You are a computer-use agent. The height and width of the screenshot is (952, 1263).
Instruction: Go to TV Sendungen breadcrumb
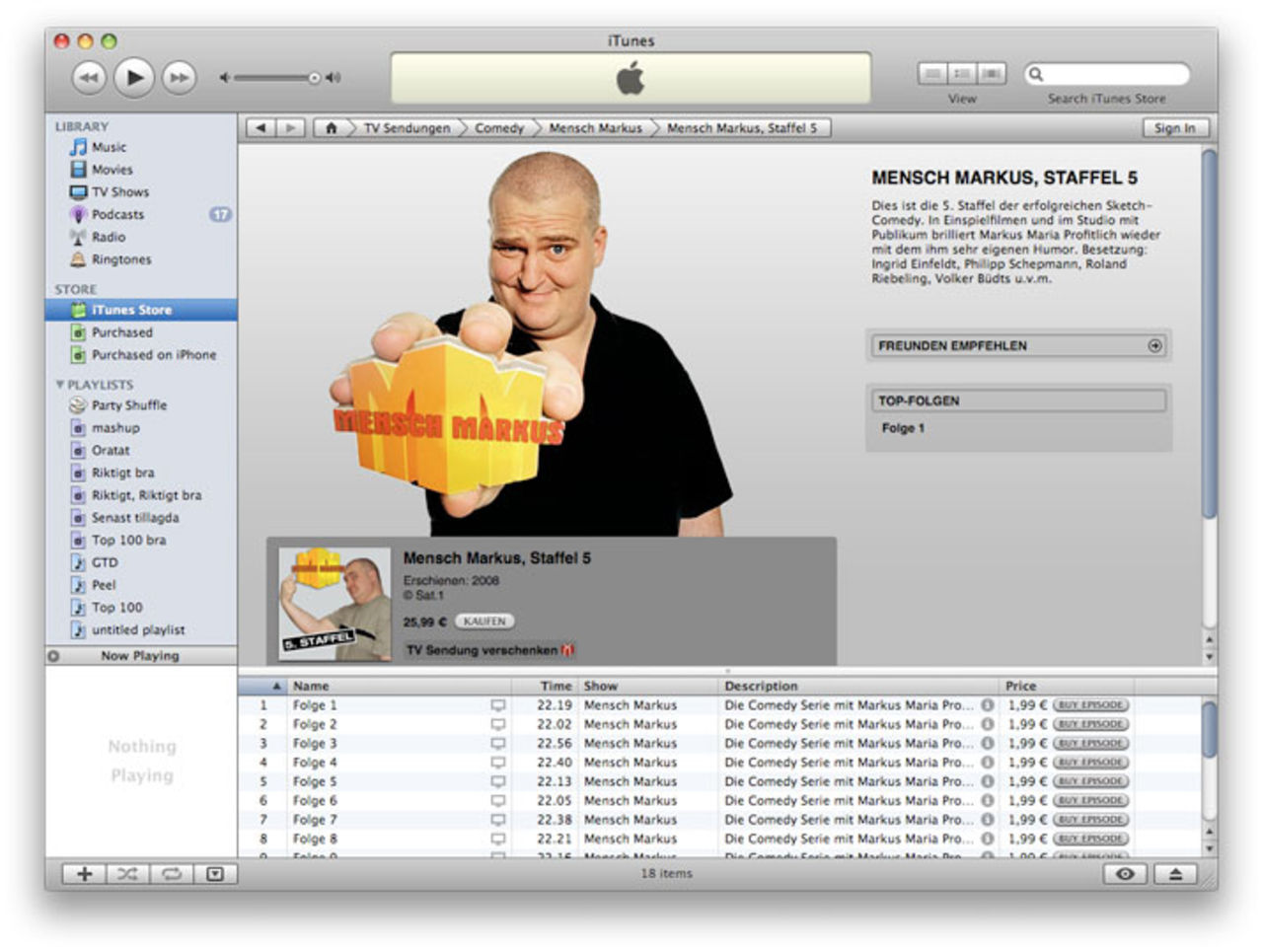pos(407,128)
